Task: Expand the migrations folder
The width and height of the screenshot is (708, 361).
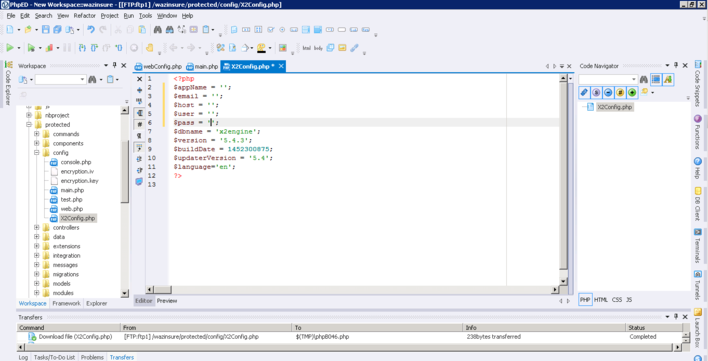Action: click(37, 274)
